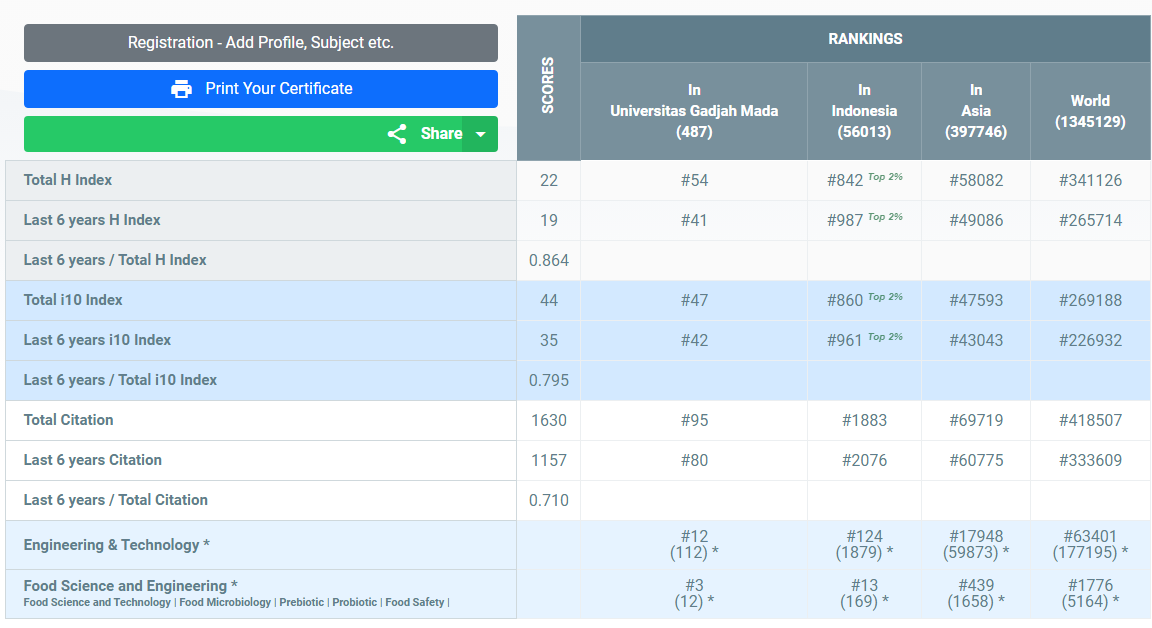
Task: Select ratio score 0.795
Action: point(549,380)
